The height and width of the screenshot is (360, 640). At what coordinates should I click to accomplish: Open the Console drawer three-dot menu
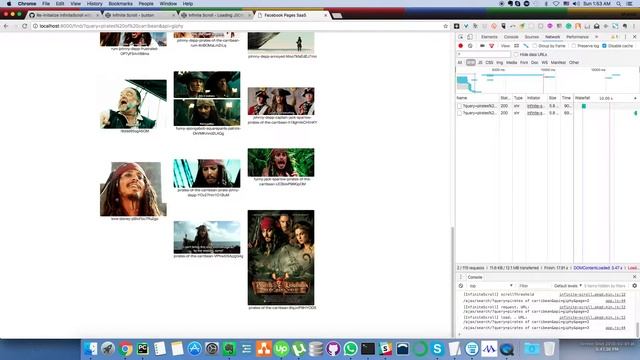(461, 277)
